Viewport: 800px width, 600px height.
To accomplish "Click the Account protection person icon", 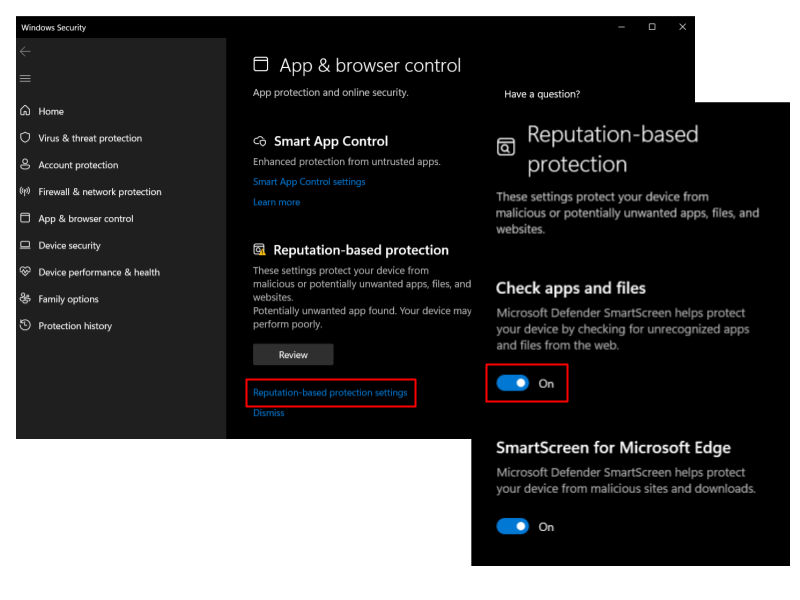I will (x=25, y=165).
